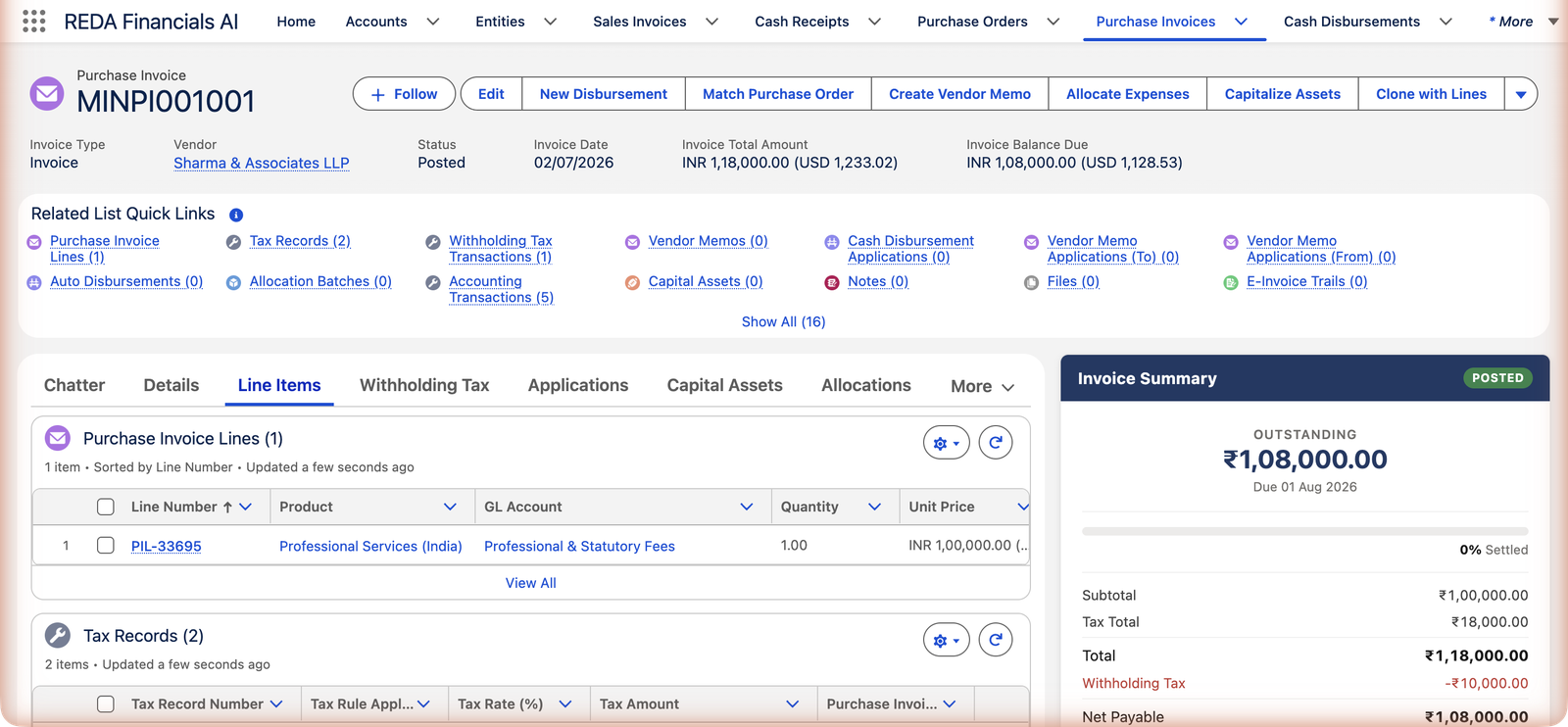
Task: Open more actions dropdown beside Clone with Lines
Action: (1521, 94)
